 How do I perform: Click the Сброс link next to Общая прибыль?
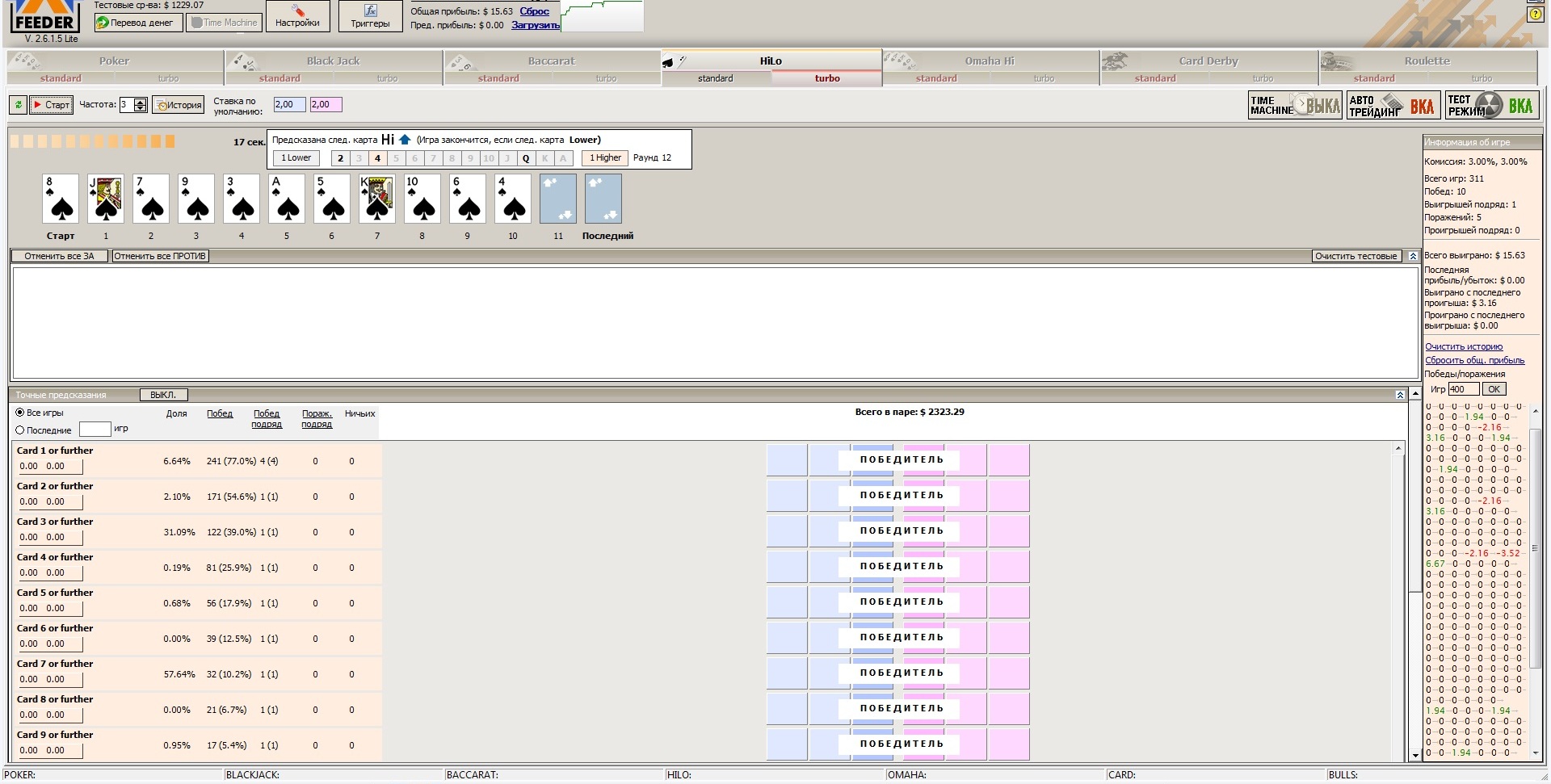click(x=535, y=11)
